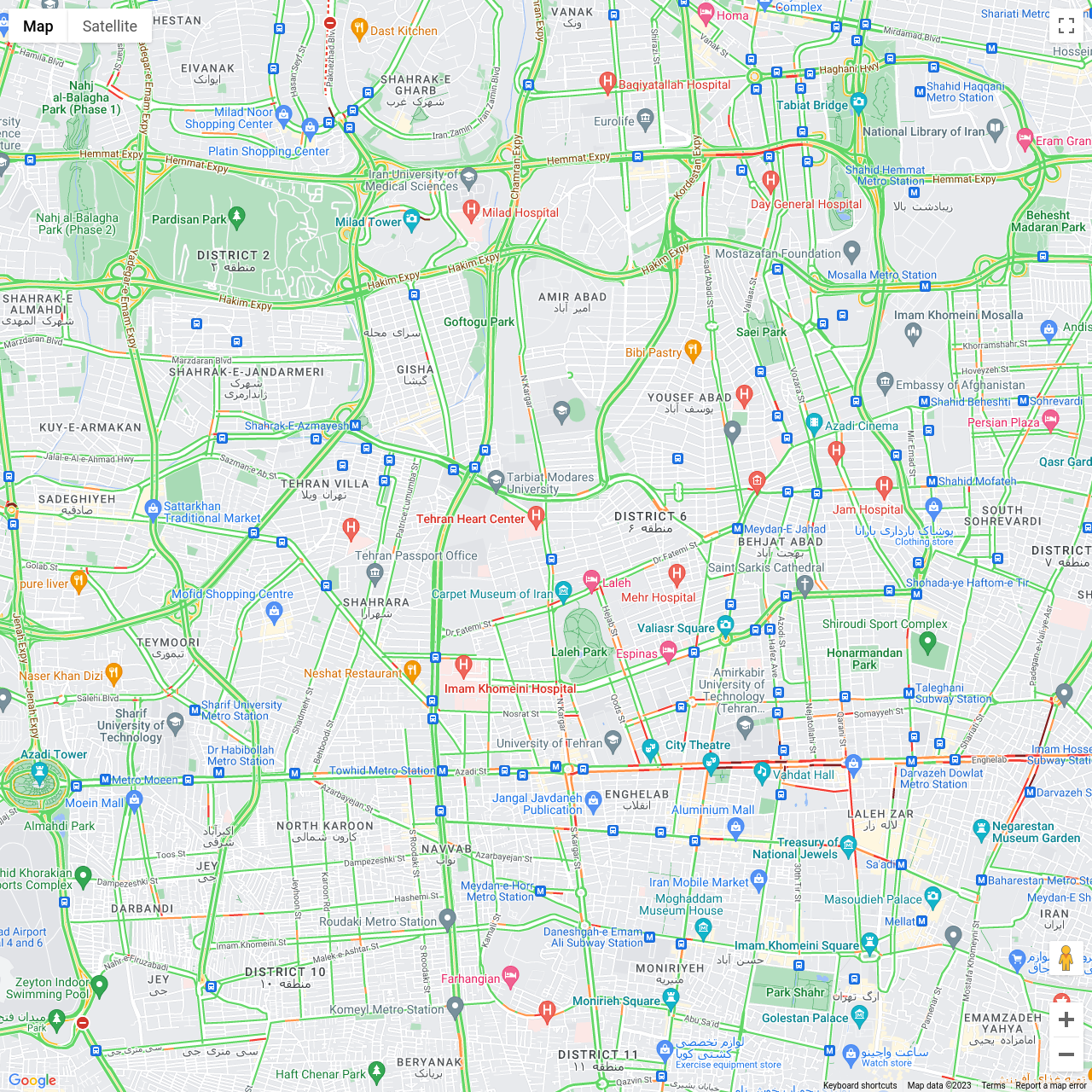Select Aluminium Mall shopping marker
Viewport: 1092px width, 1092px height.
click(x=736, y=827)
